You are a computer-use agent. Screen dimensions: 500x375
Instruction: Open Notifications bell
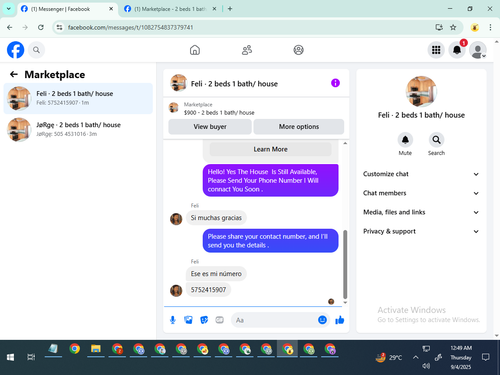[457, 50]
